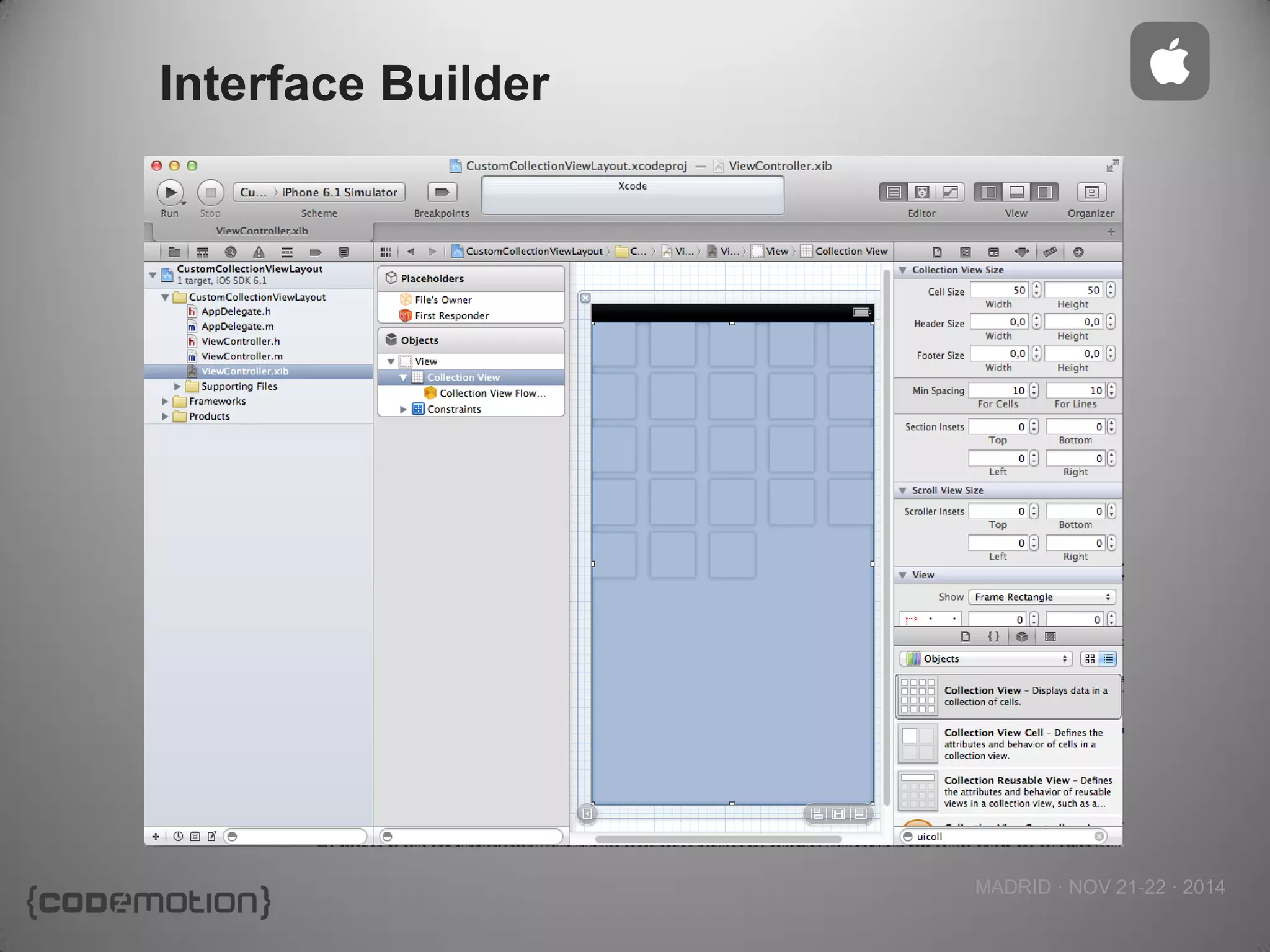This screenshot has height=952, width=1270.
Task: Click the Stop button
Action: [x=210, y=193]
